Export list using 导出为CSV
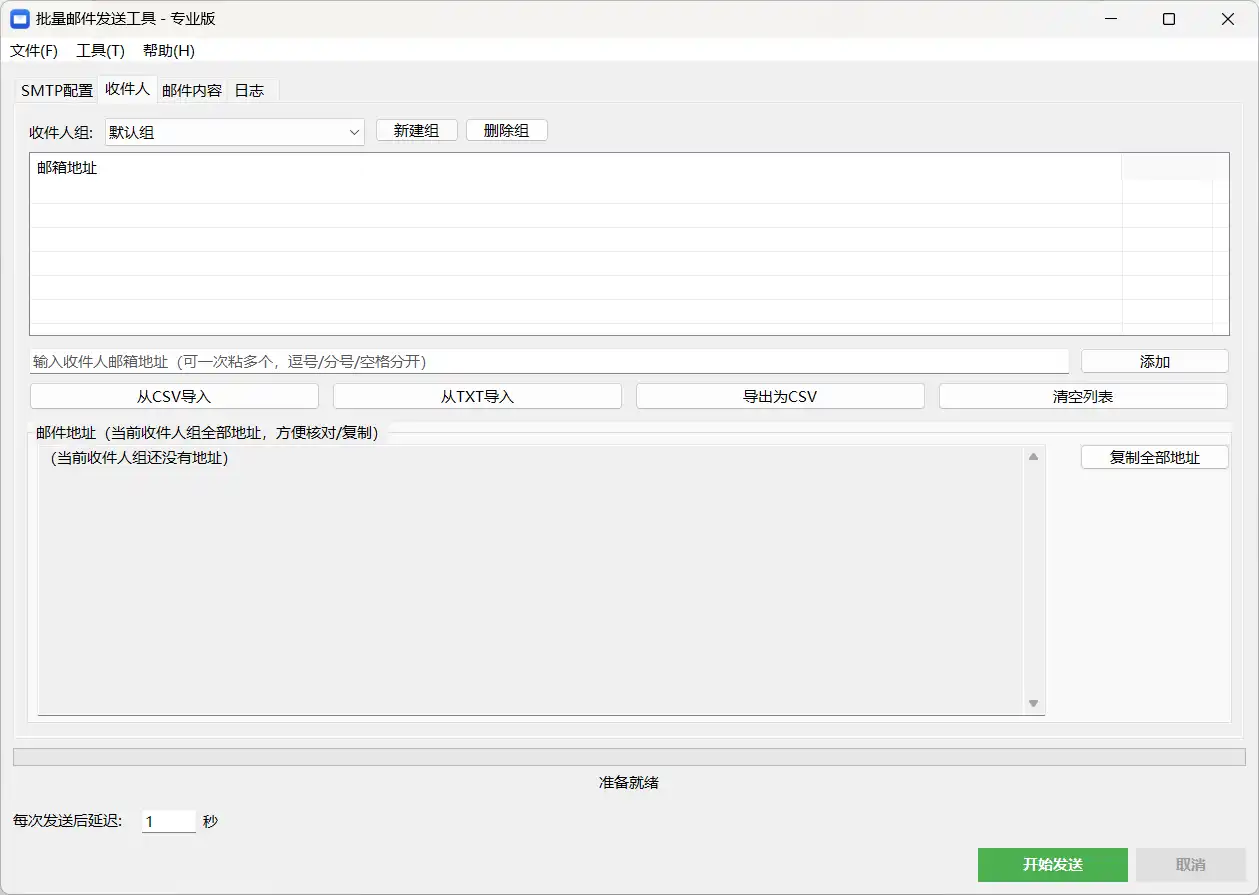Viewport: 1259px width, 895px height. [780, 396]
